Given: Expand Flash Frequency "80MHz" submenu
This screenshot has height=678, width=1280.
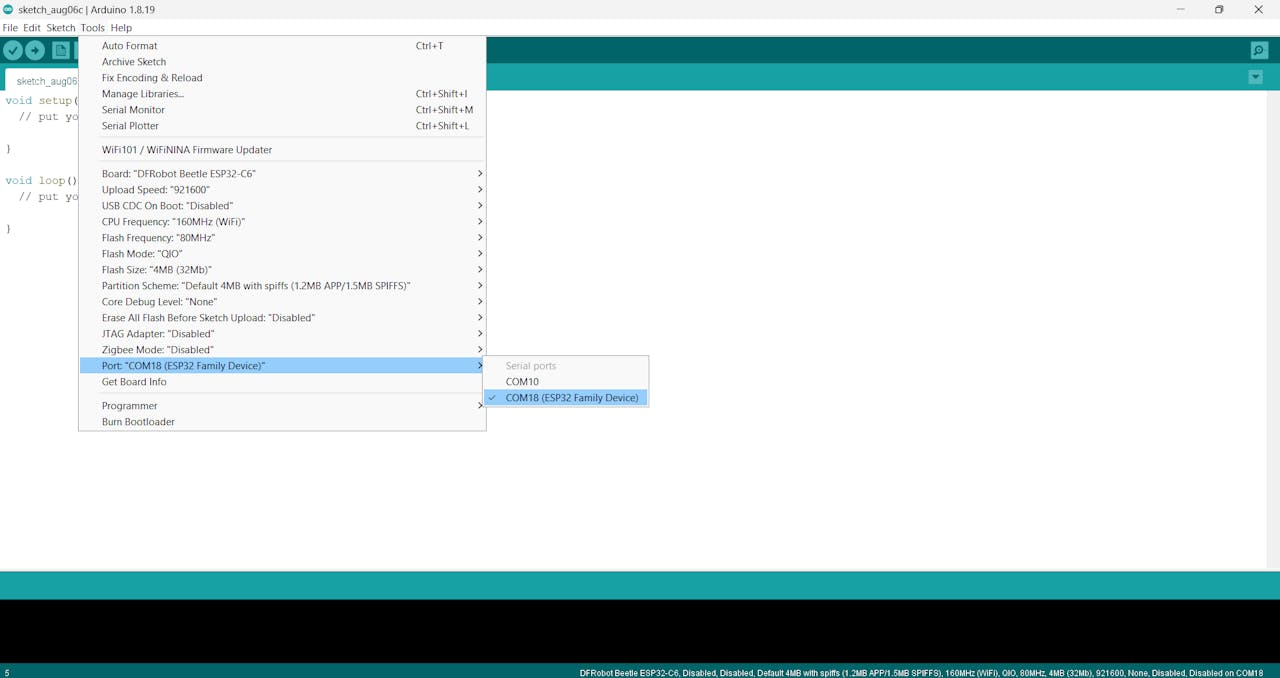Looking at the screenshot, I should pyautogui.click(x=282, y=238).
